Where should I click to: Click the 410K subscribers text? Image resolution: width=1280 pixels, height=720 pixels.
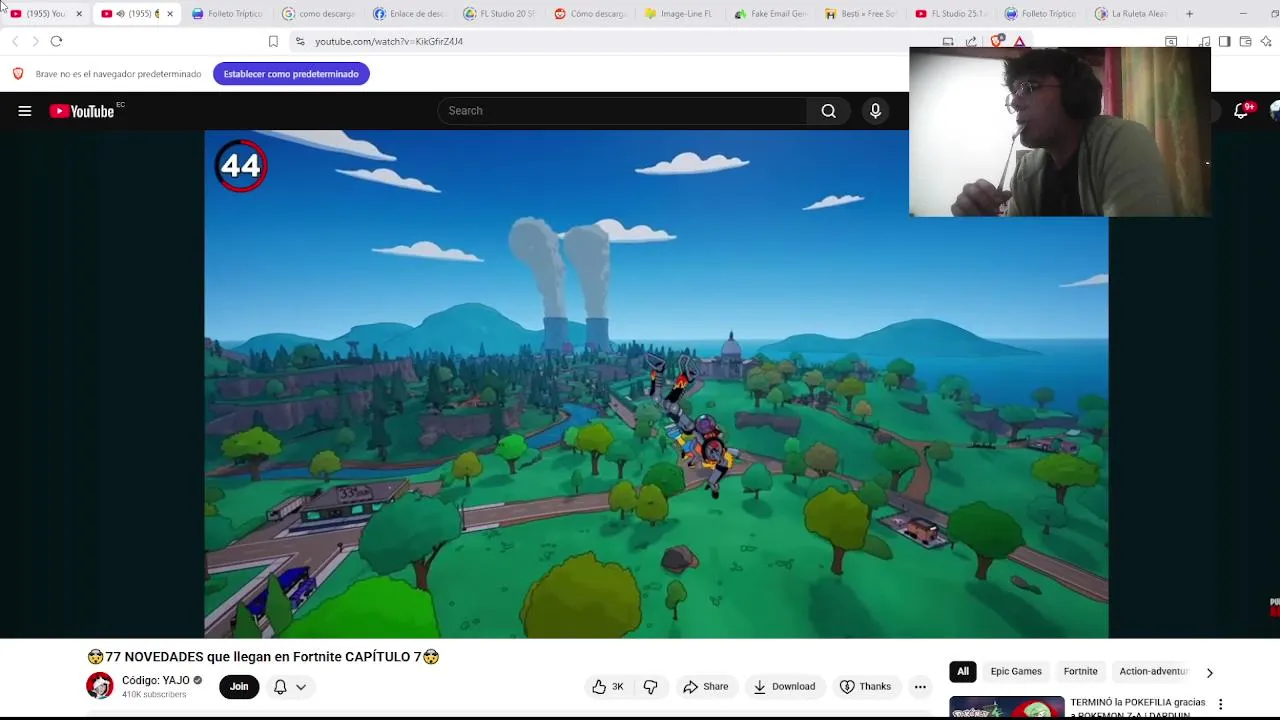(x=154, y=694)
